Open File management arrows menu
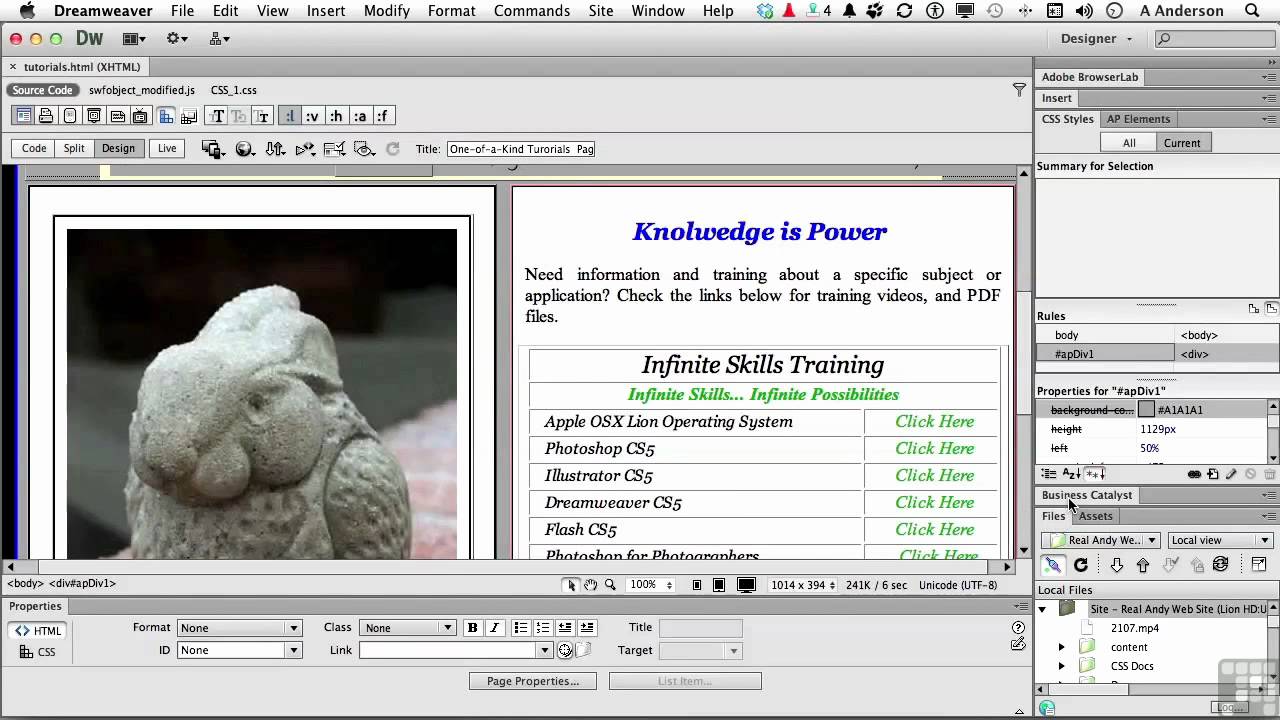 (x=275, y=149)
